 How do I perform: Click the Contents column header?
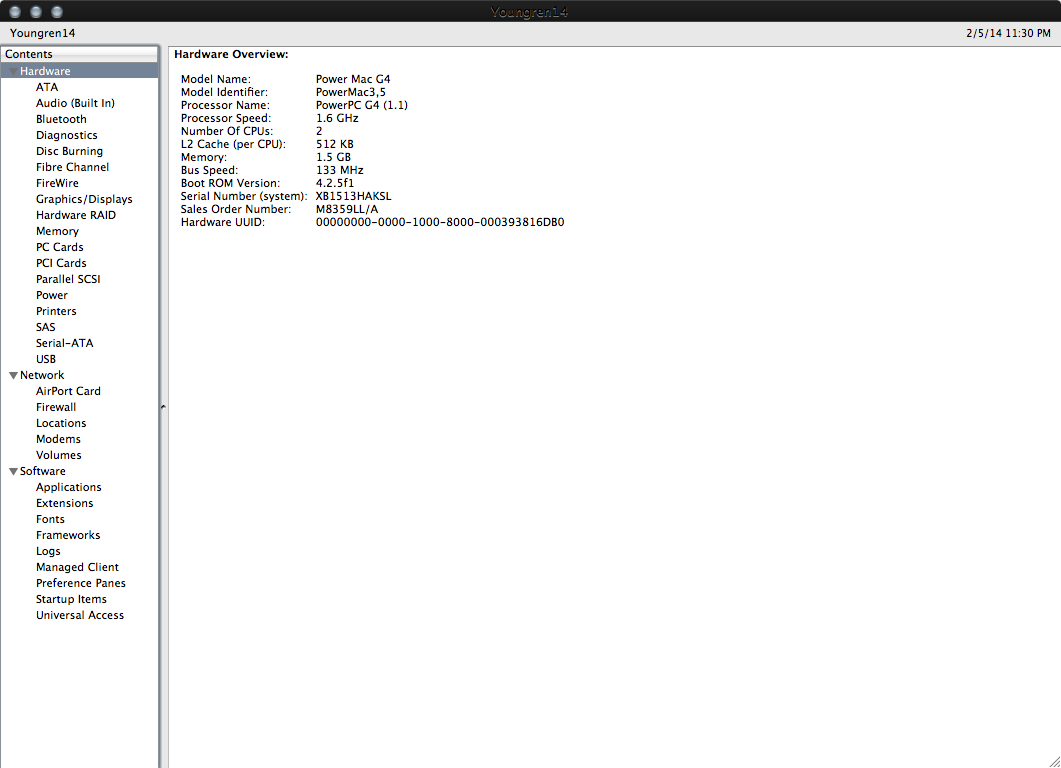click(80, 54)
